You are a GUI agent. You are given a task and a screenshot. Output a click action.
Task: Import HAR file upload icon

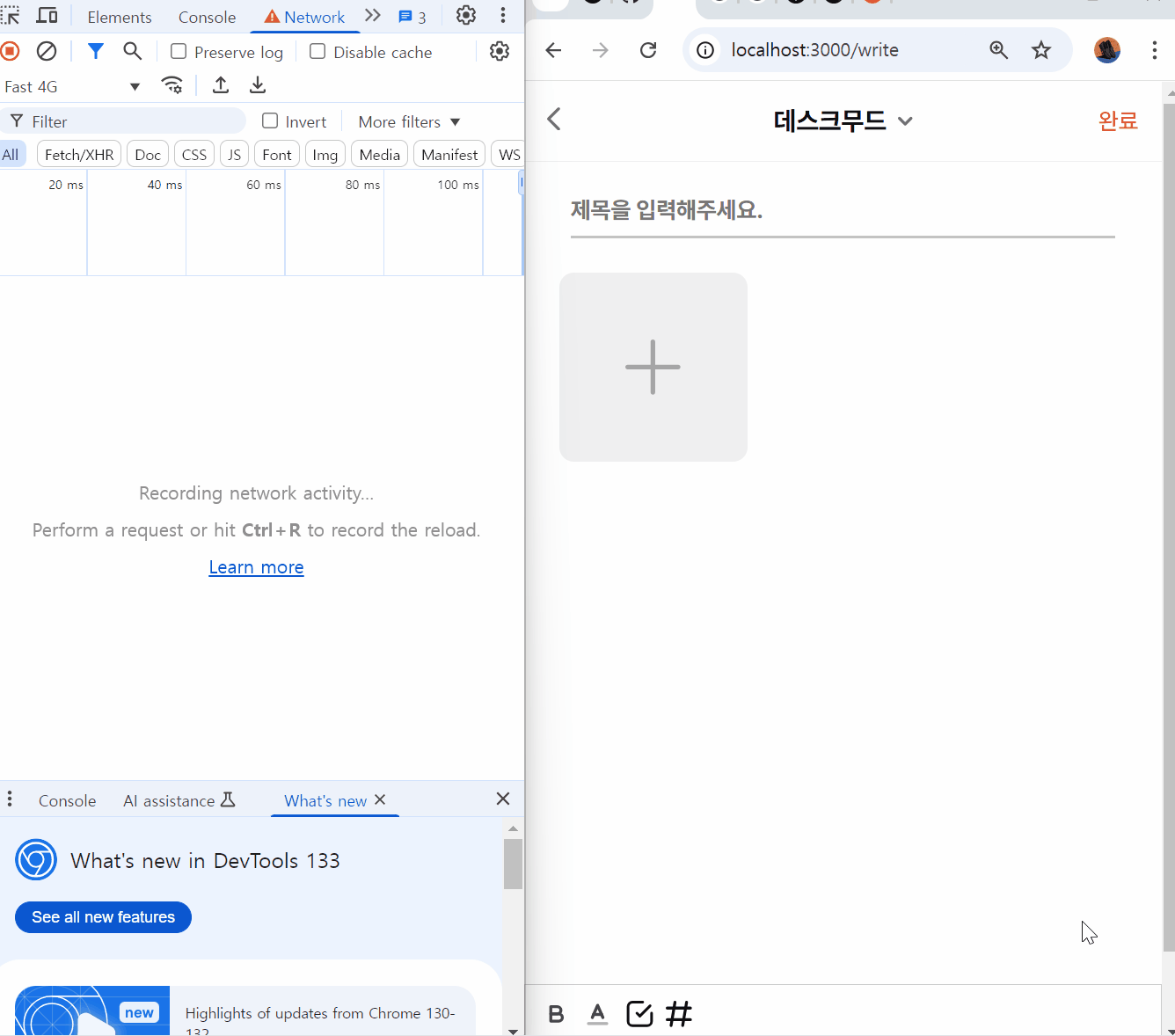point(221,85)
